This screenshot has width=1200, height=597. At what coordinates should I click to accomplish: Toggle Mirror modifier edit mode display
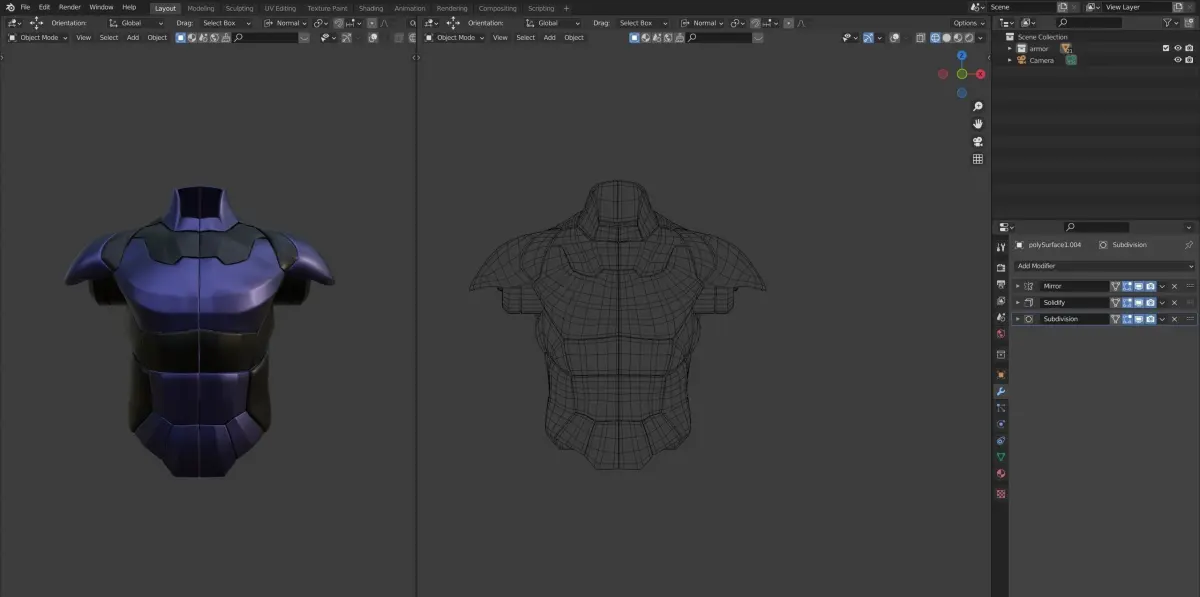1127,286
